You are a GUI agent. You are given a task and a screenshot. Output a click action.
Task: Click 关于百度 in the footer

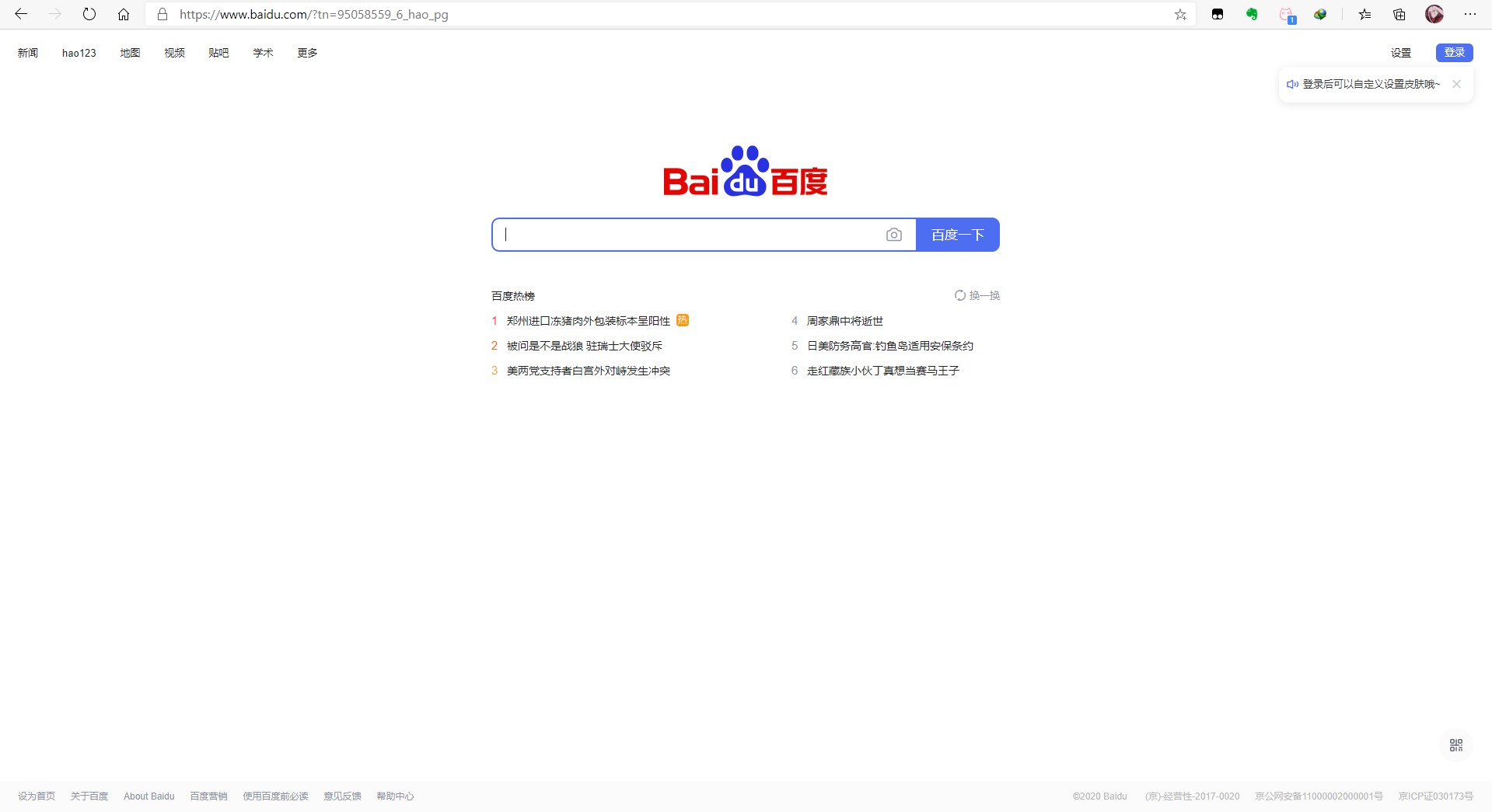[89, 796]
